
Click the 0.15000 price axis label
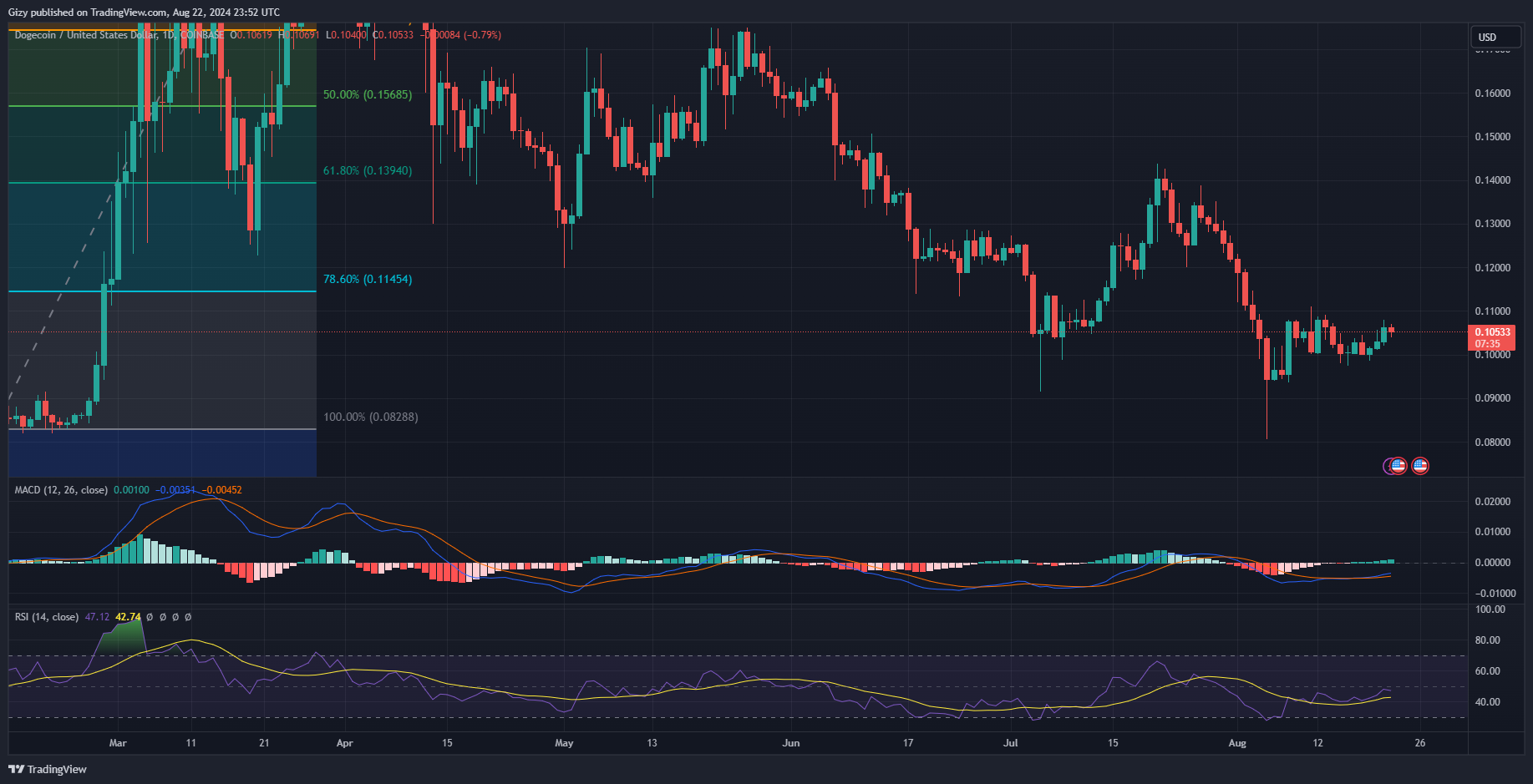tap(1492, 137)
